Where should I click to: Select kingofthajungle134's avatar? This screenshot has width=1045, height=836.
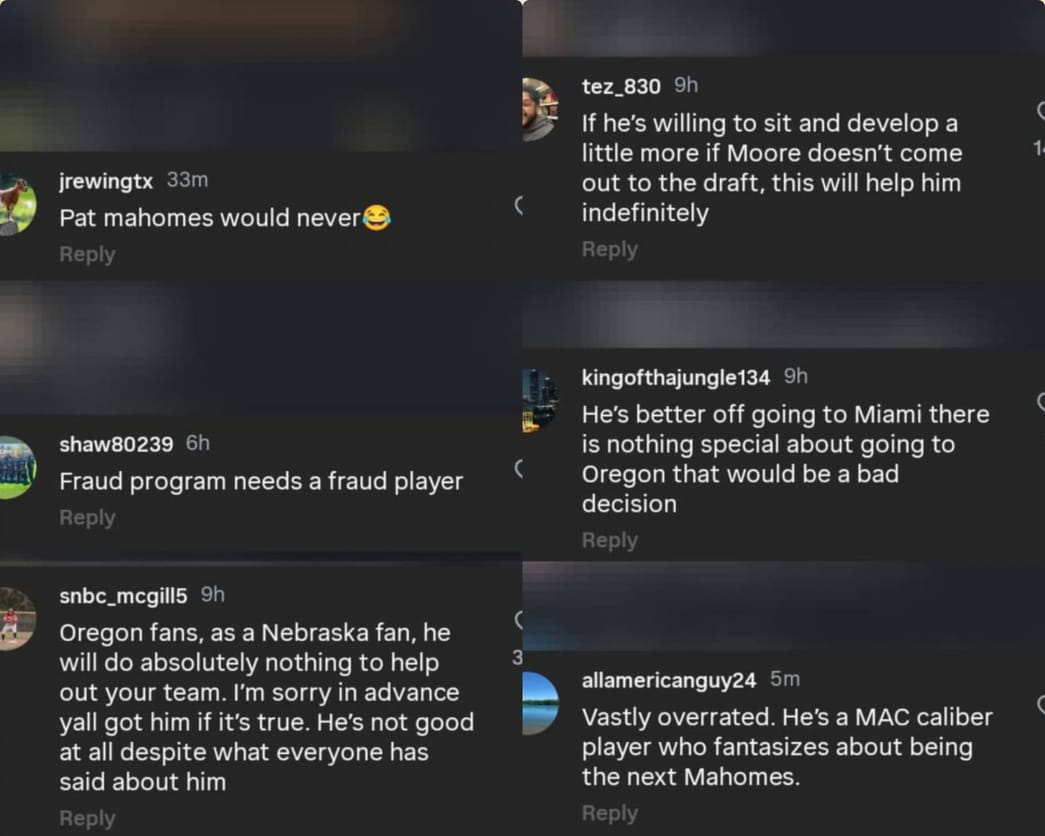pyautogui.click(x=538, y=392)
